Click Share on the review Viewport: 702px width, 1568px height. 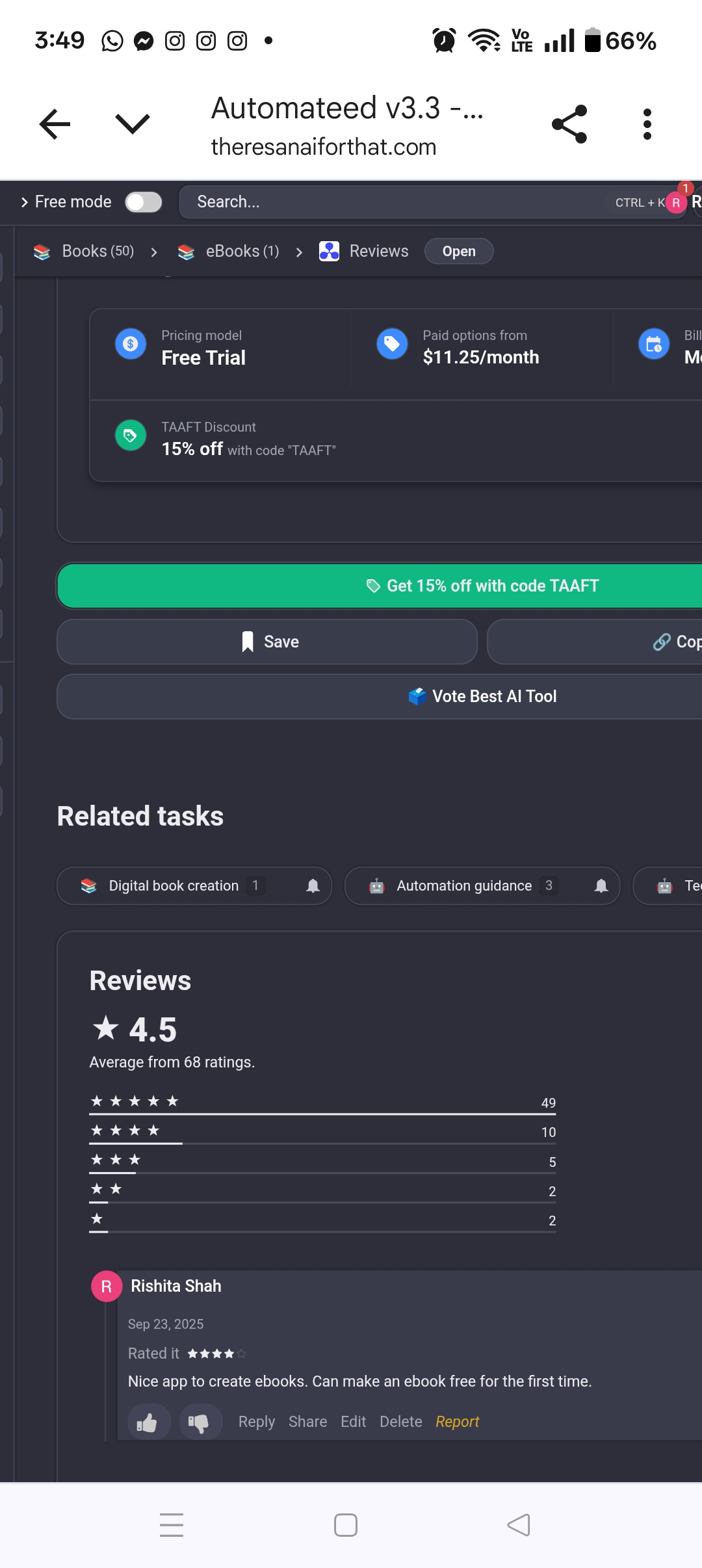pos(307,1422)
